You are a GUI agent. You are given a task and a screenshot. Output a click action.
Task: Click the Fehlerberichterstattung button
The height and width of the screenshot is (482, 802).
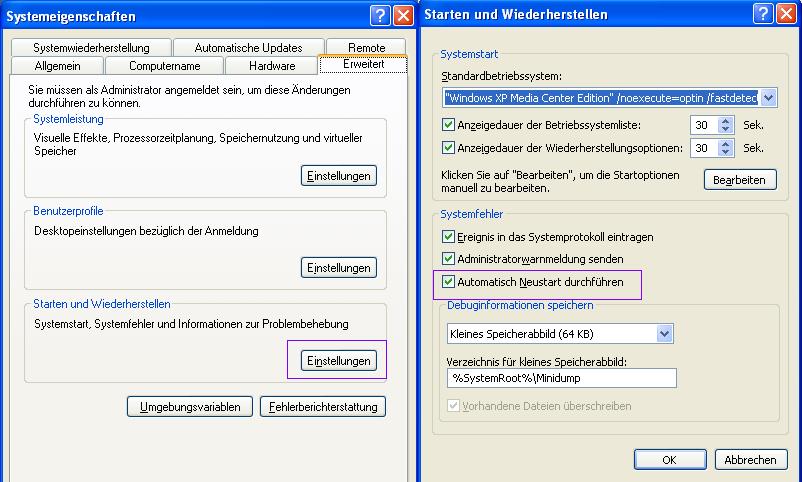pos(322,407)
